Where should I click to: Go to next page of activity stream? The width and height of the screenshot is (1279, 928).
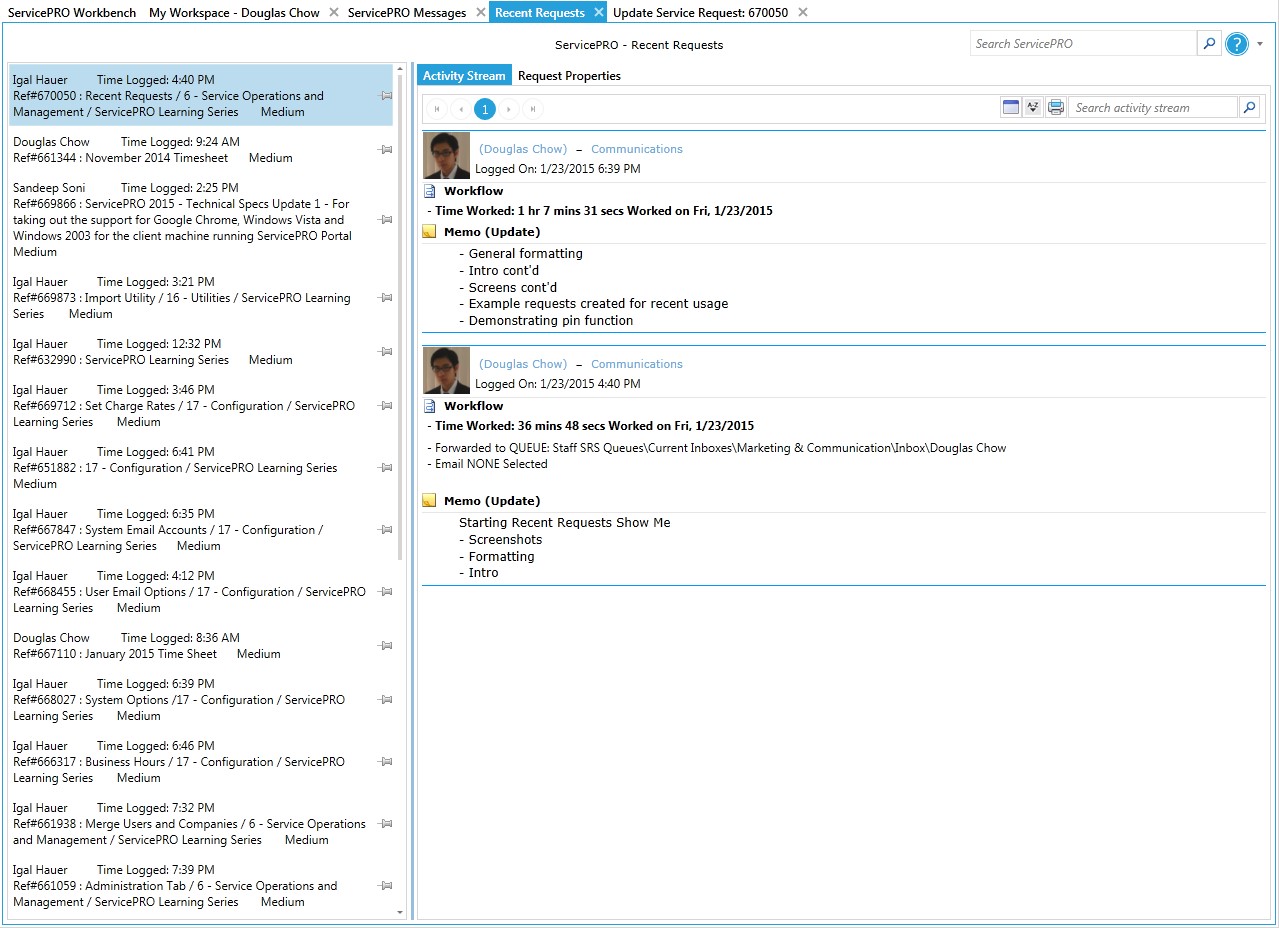pos(509,109)
